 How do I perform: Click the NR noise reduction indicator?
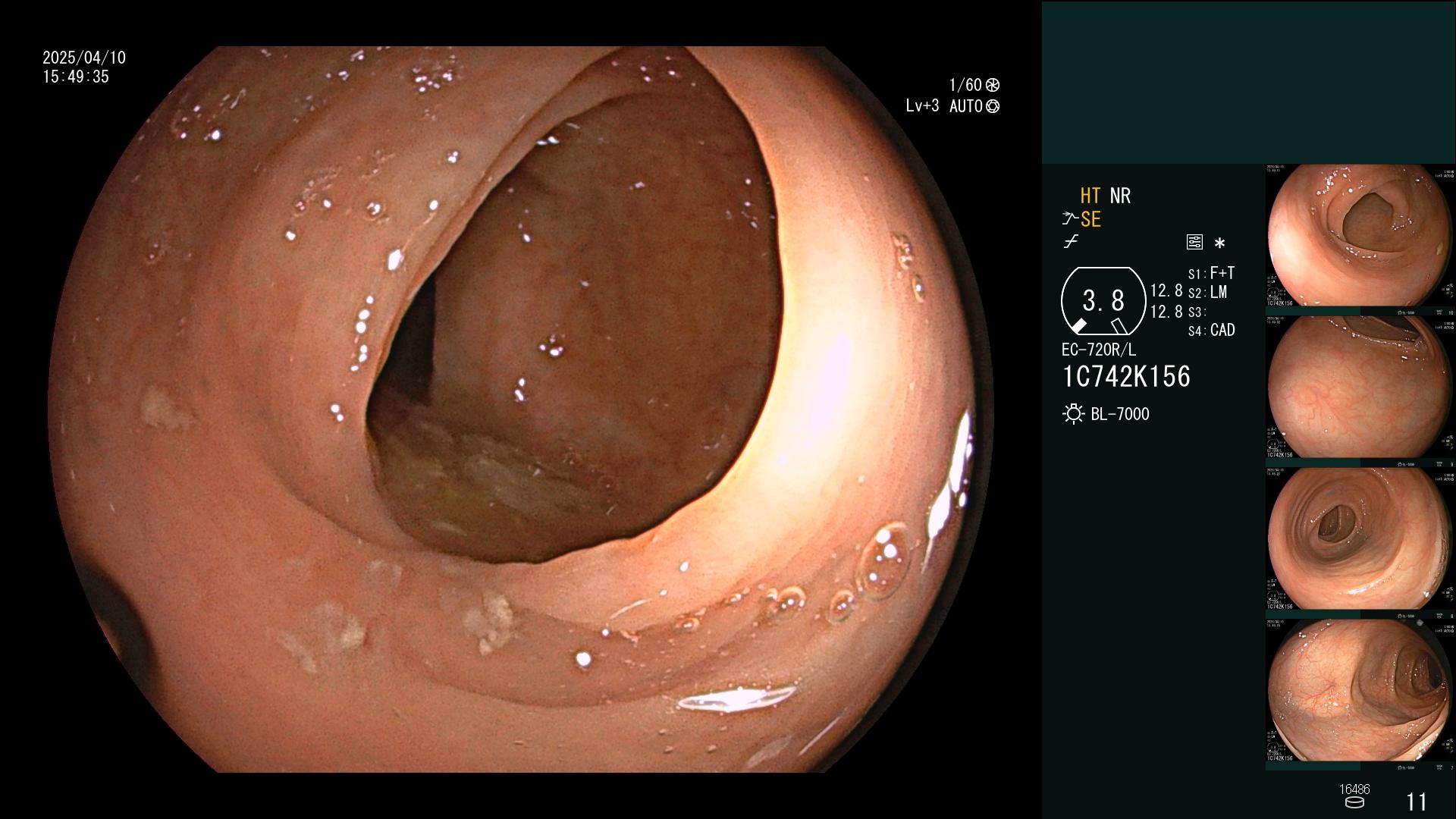tap(1120, 196)
